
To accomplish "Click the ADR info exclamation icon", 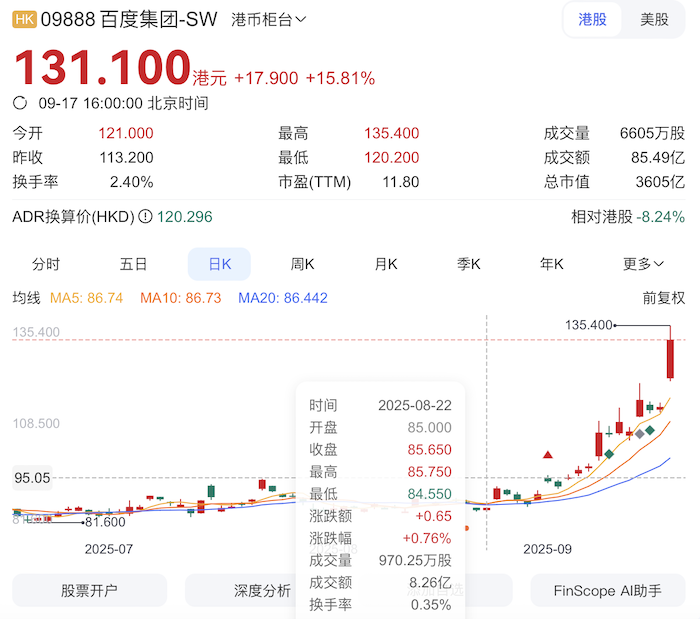I will click(x=145, y=216).
